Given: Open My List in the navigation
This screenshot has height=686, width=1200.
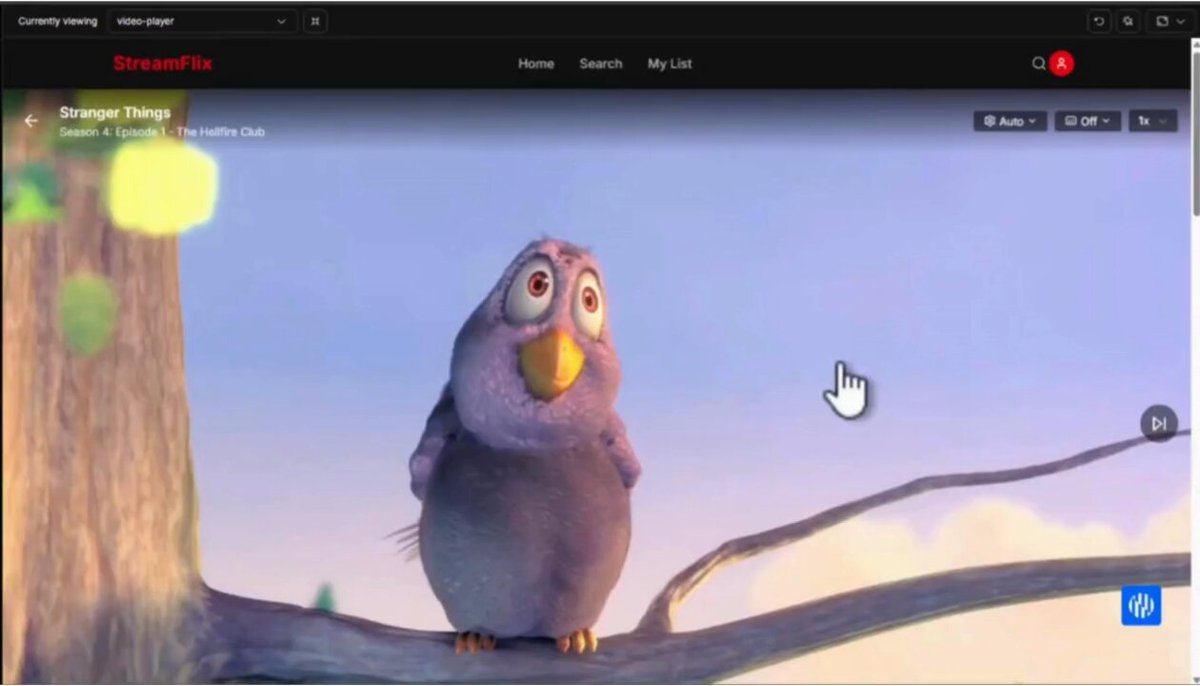Looking at the screenshot, I should click(670, 63).
